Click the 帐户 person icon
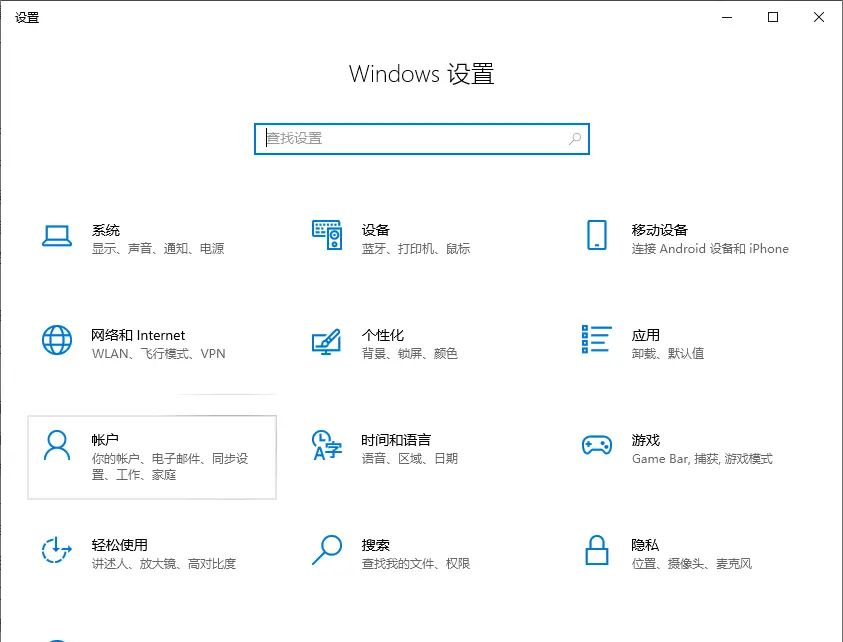This screenshot has width=843, height=642. point(57,445)
